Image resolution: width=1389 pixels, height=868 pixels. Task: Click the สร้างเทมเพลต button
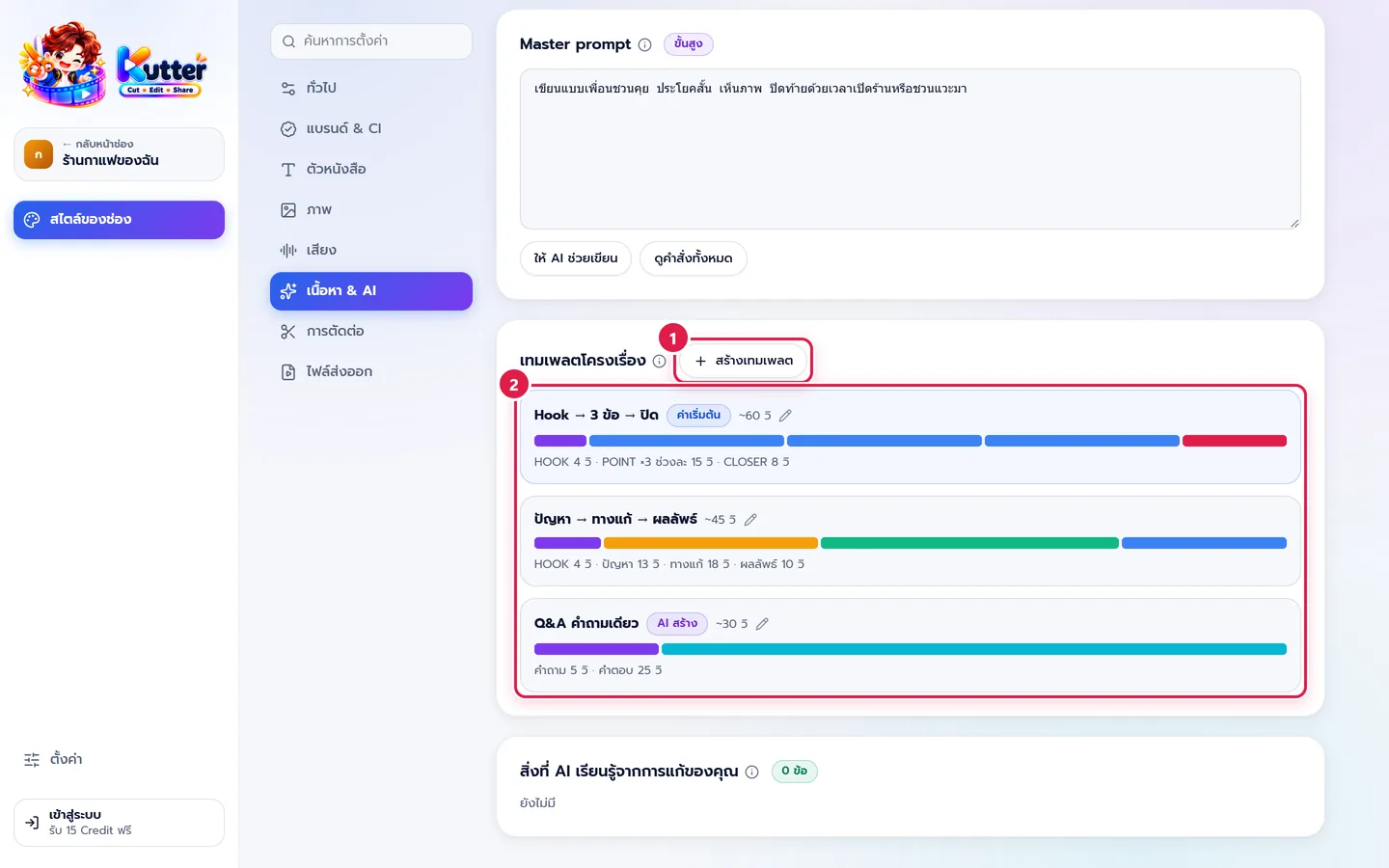[x=744, y=361]
